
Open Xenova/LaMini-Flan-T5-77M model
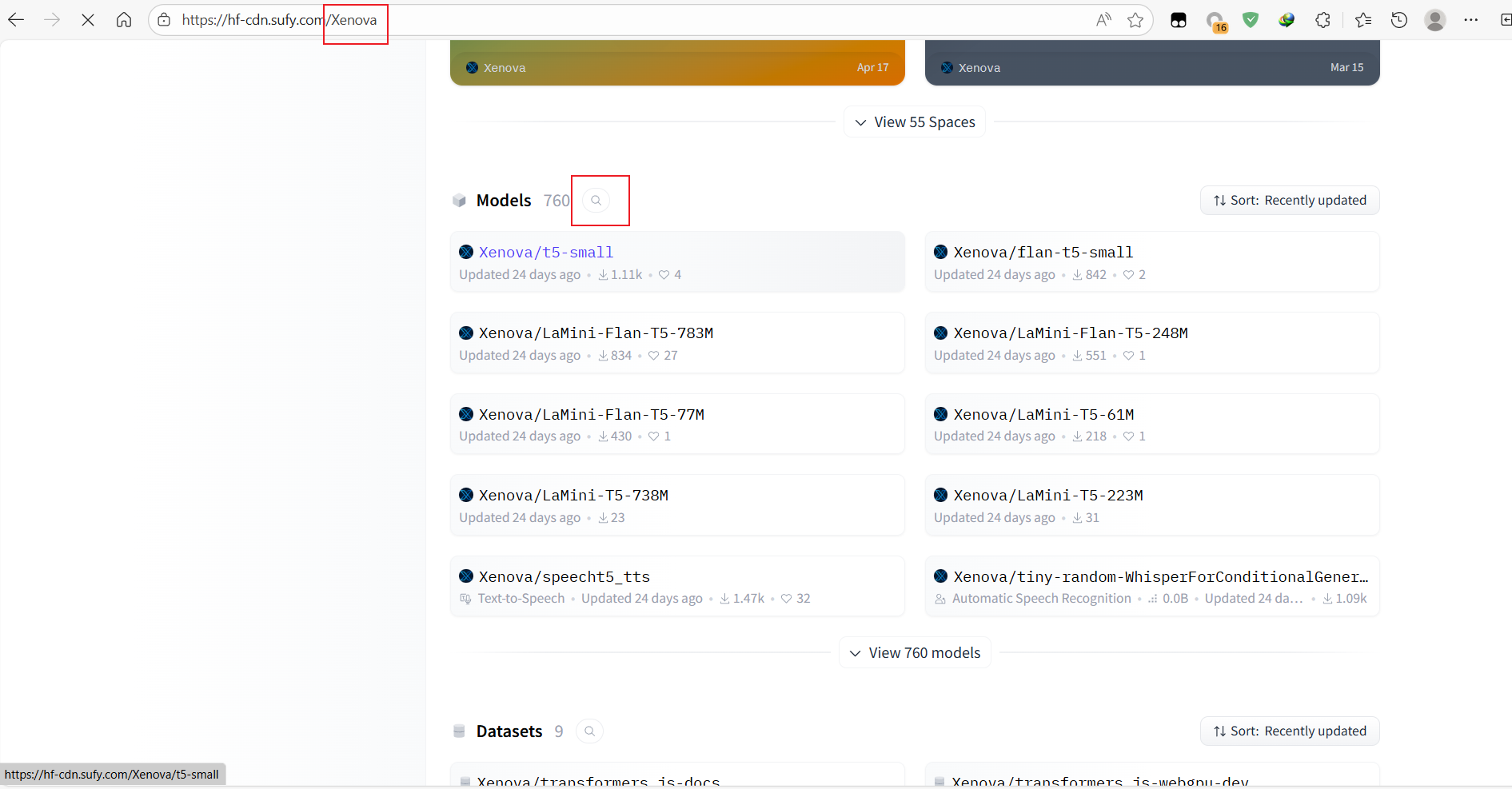click(x=677, y=424)
